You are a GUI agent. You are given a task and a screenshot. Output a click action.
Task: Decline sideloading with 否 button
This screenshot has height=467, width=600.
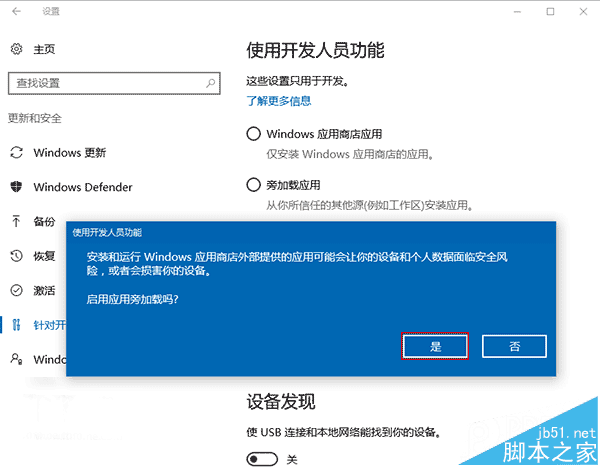[x=514, y=346]
